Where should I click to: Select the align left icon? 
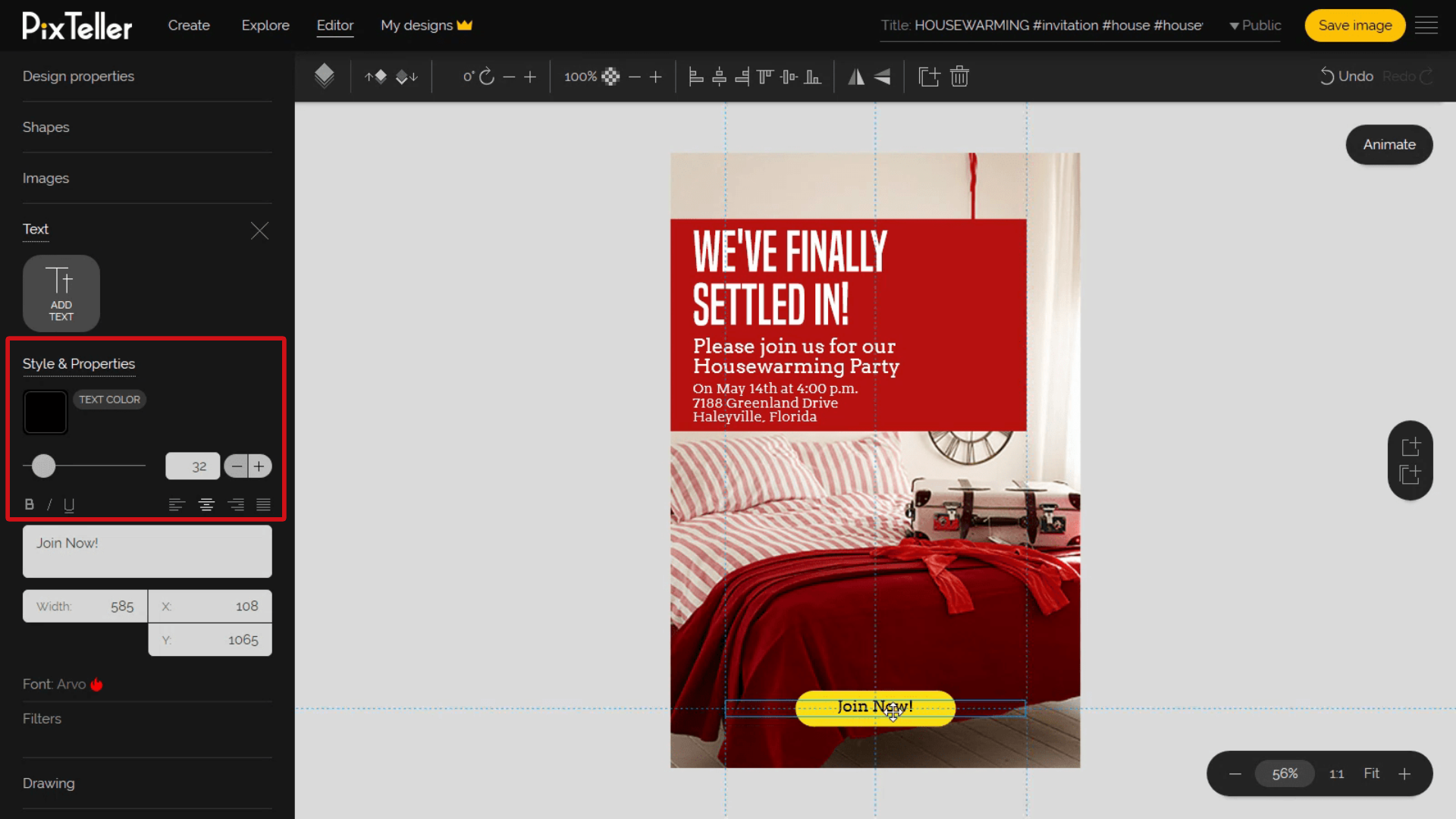pyautogui.click(x=177, y=504)
